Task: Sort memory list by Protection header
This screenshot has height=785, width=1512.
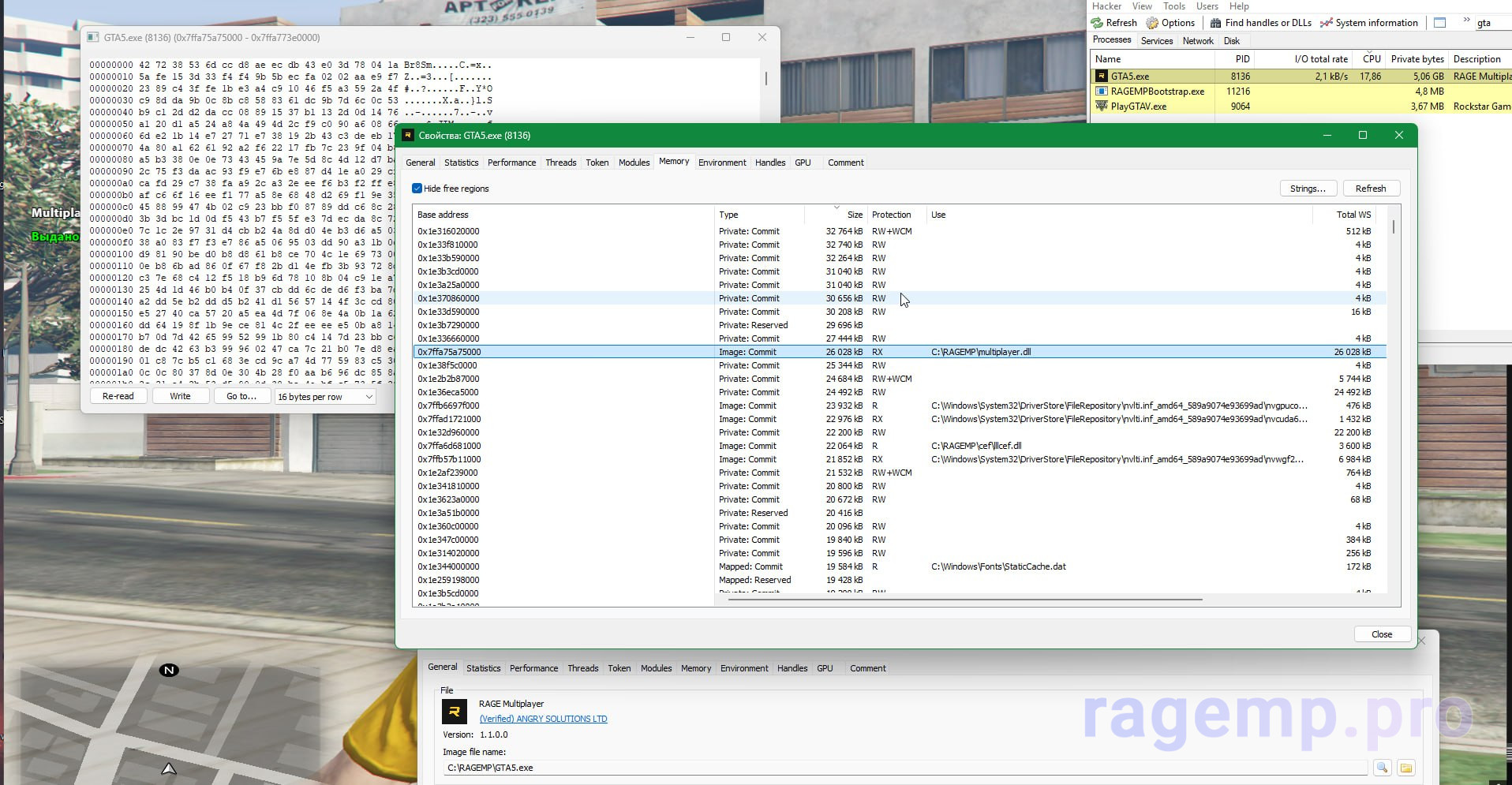Action: tap(896, 215)
